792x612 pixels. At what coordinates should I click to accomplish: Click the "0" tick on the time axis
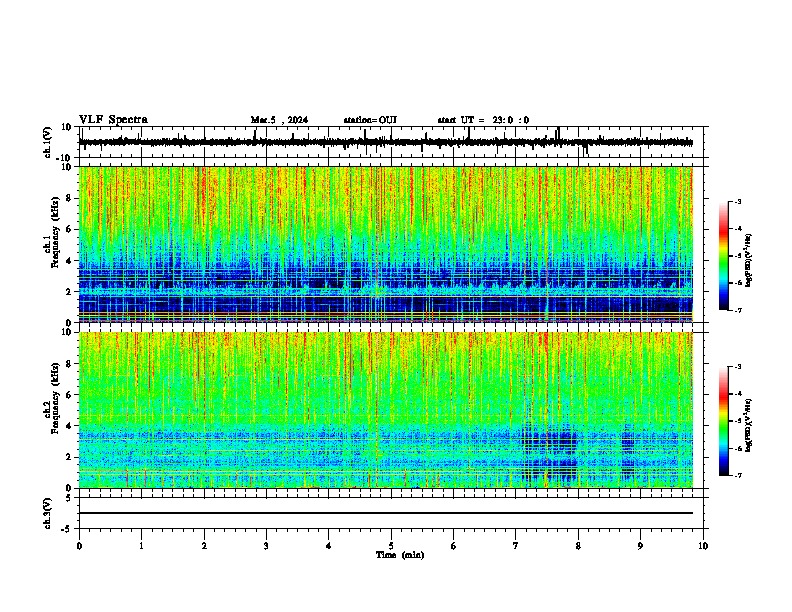(x=79, y=546)
